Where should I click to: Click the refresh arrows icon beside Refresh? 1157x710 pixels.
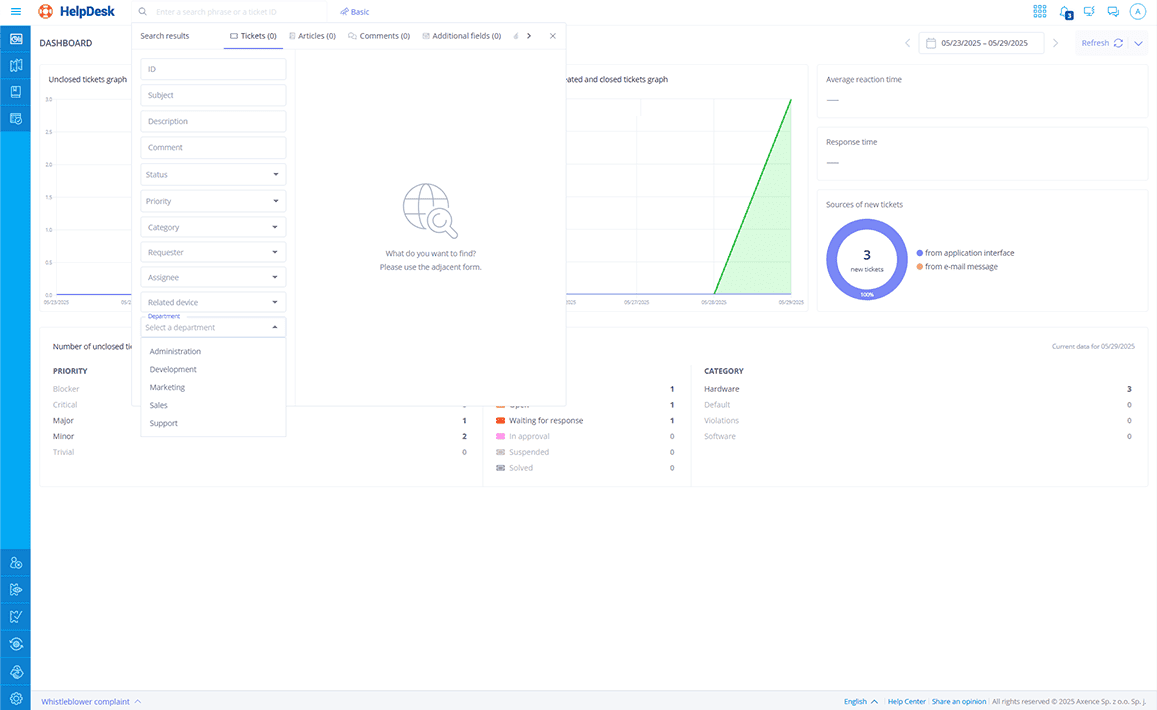1118,43
